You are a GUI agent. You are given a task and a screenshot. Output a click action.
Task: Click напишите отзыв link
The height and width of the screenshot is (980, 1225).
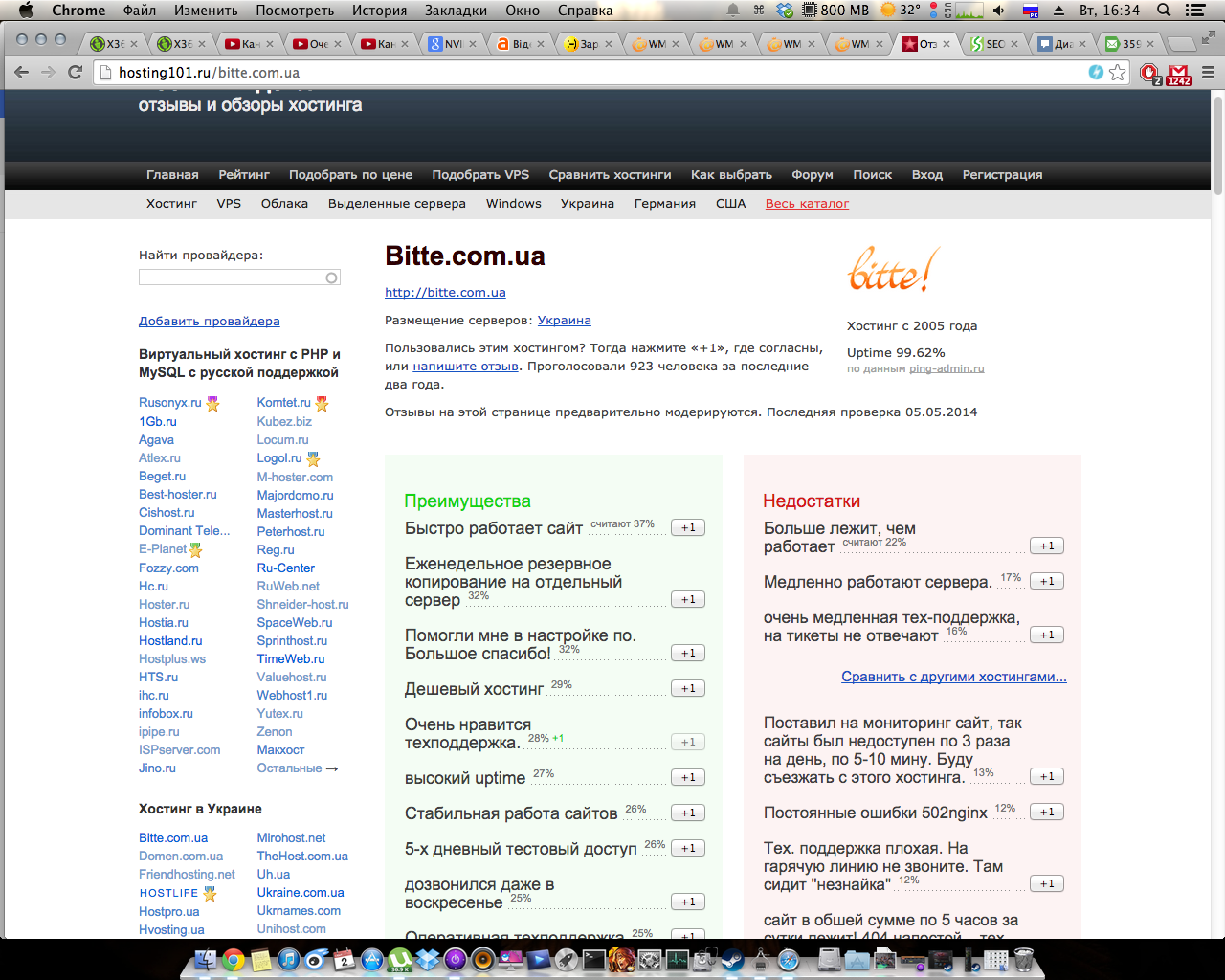click(x=465, y=366)
